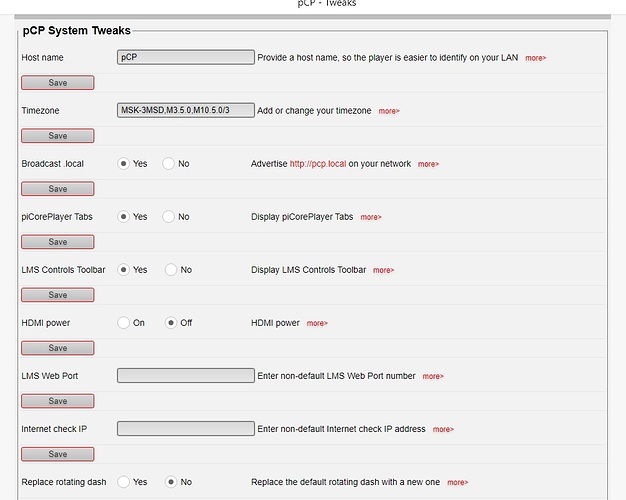This screenshot has width=626, height=500.
Task: Turn HDMI power Off
Action: click(171, 323)
